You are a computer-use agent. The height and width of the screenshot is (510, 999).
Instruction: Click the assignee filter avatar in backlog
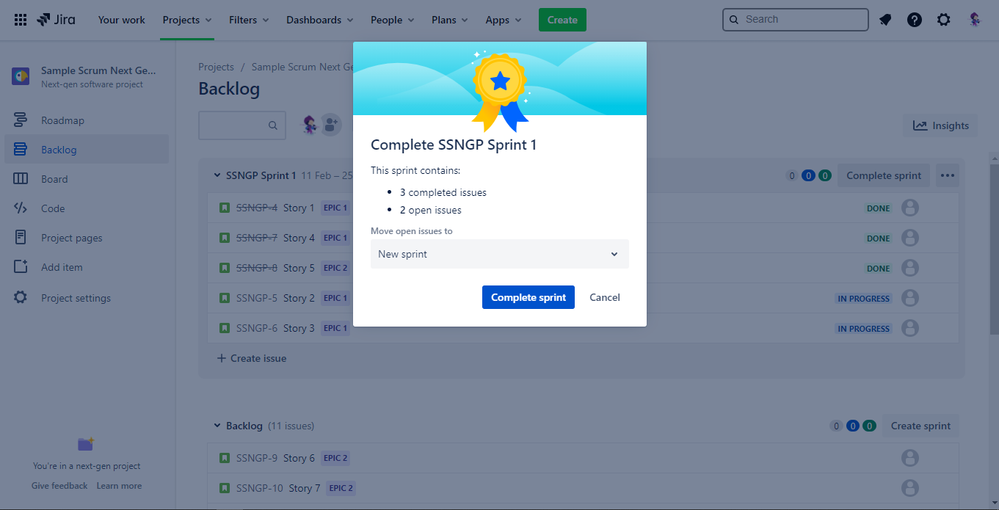coord(310,126)
